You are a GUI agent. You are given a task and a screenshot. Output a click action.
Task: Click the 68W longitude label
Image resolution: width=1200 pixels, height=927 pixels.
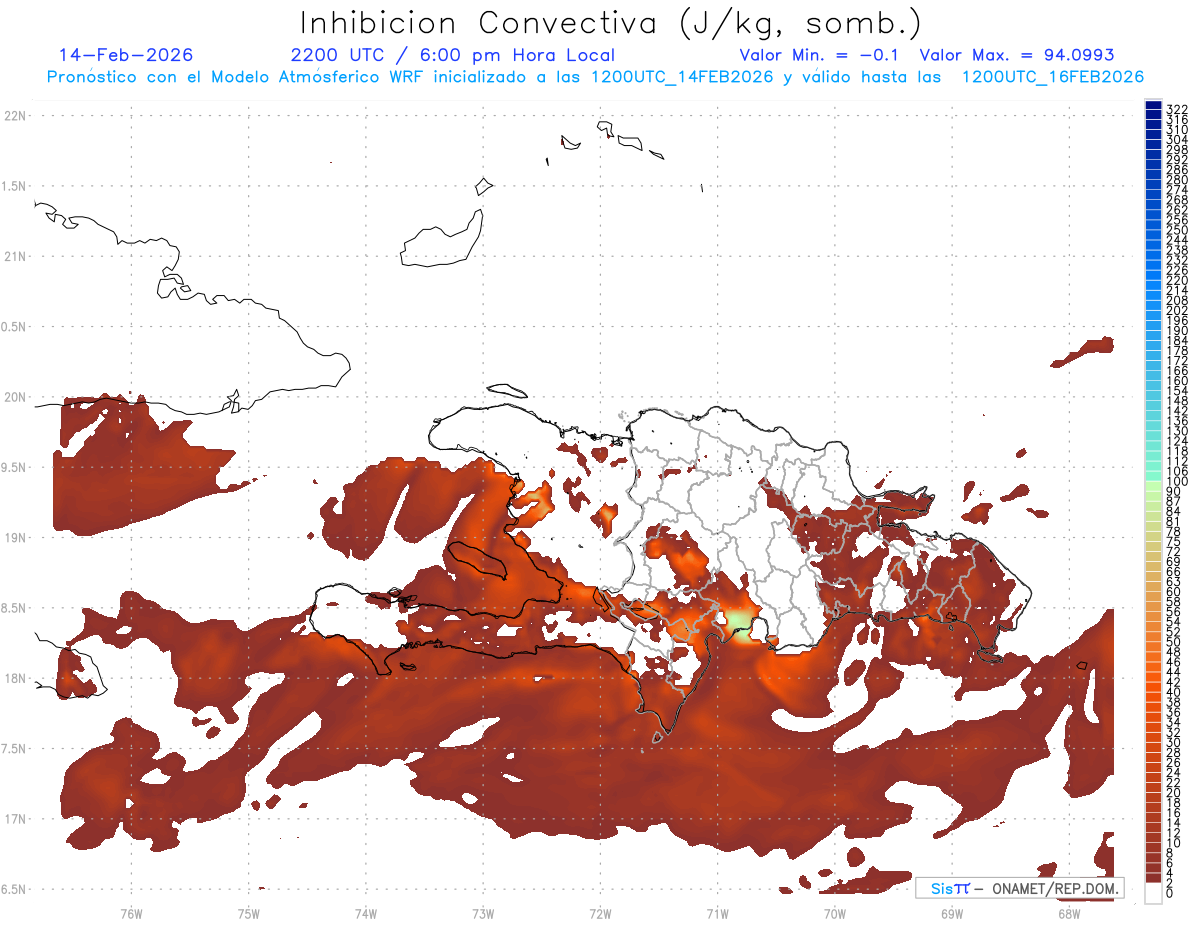(x=1069, y=914)
